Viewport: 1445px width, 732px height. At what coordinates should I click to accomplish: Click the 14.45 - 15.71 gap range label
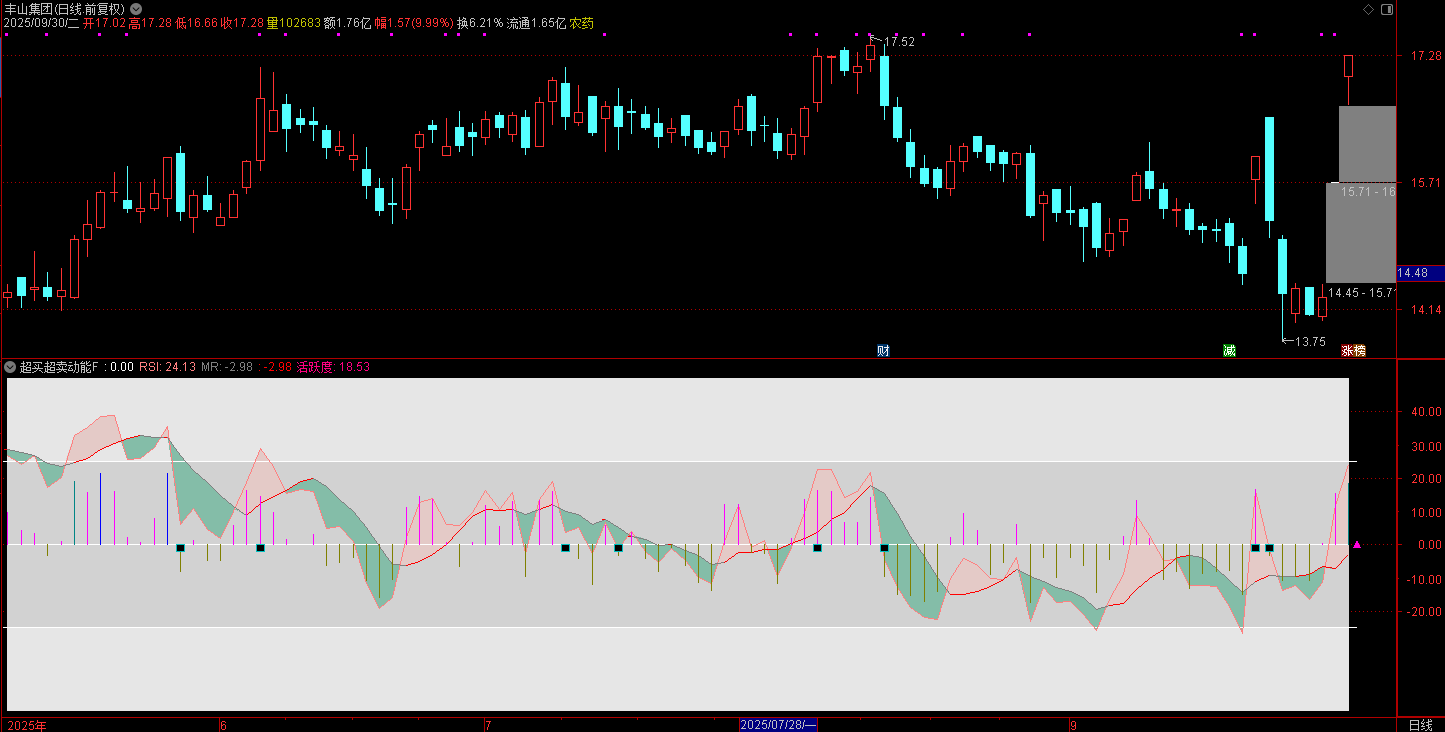pyautogui.click(x=1361, y=293)
